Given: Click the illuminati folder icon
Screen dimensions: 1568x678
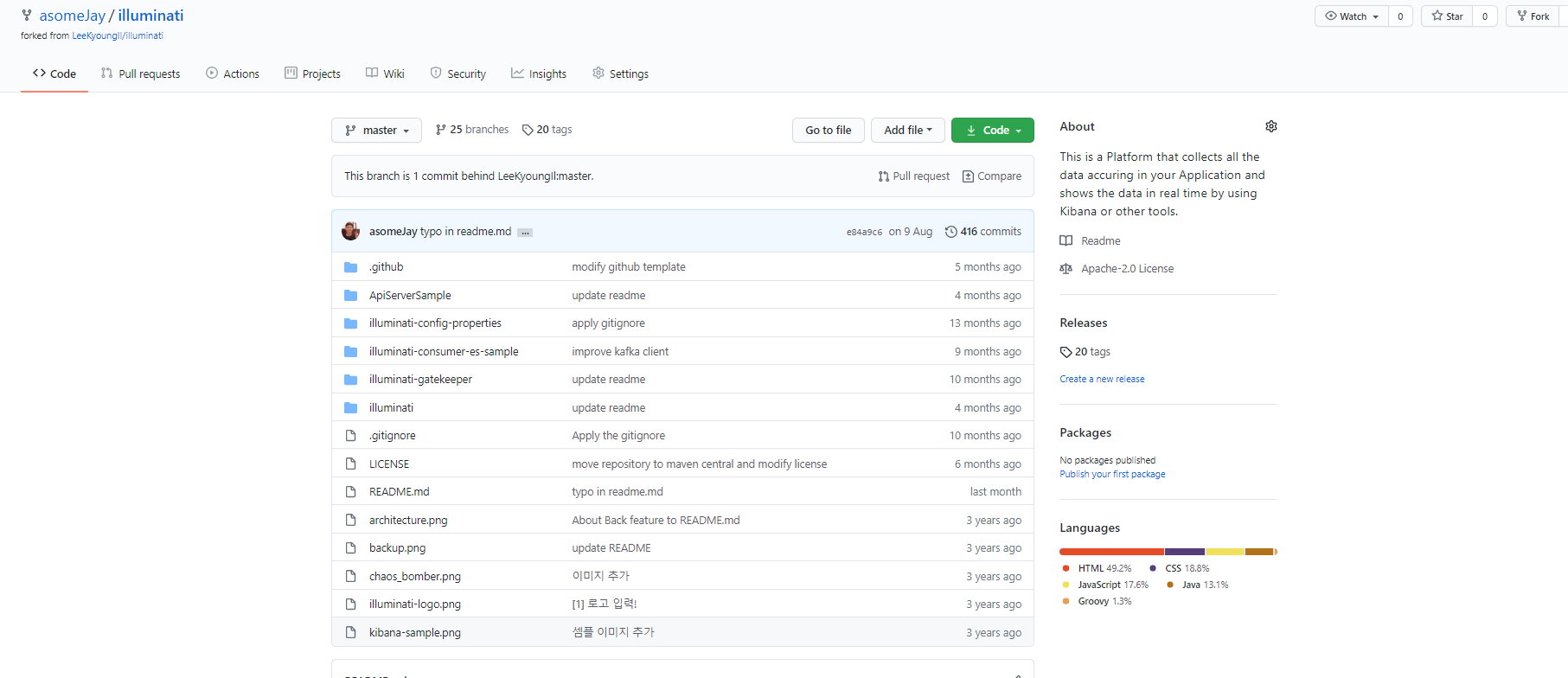Looking at the screenshot, I should tap(350, 408).
